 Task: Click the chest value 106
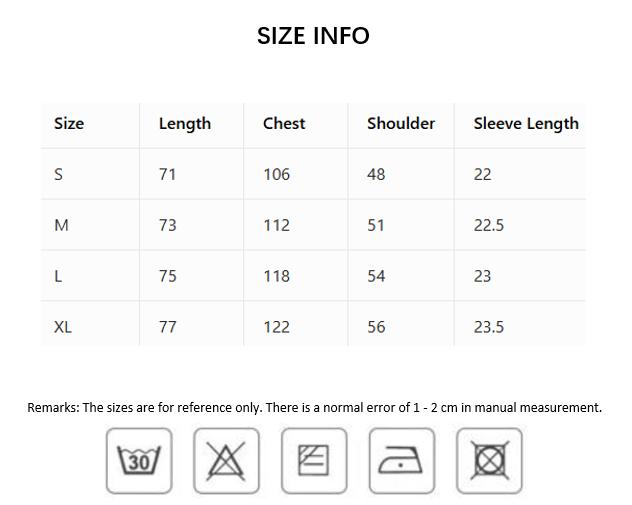[277, 174]
